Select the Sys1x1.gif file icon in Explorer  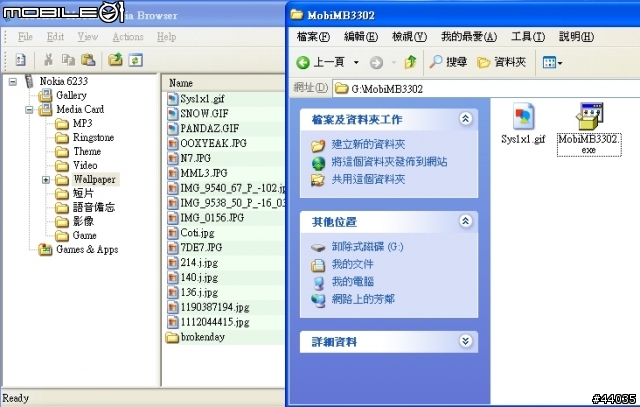(x=523, y=116)
